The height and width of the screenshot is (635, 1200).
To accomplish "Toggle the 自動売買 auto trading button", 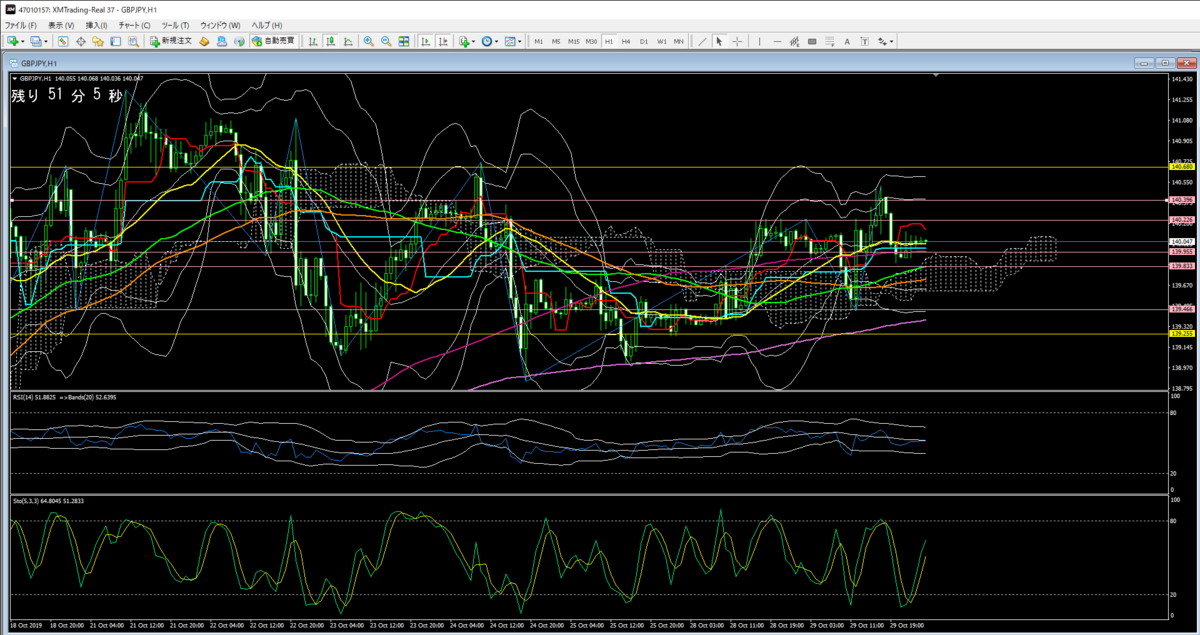I will click(273, 41).
